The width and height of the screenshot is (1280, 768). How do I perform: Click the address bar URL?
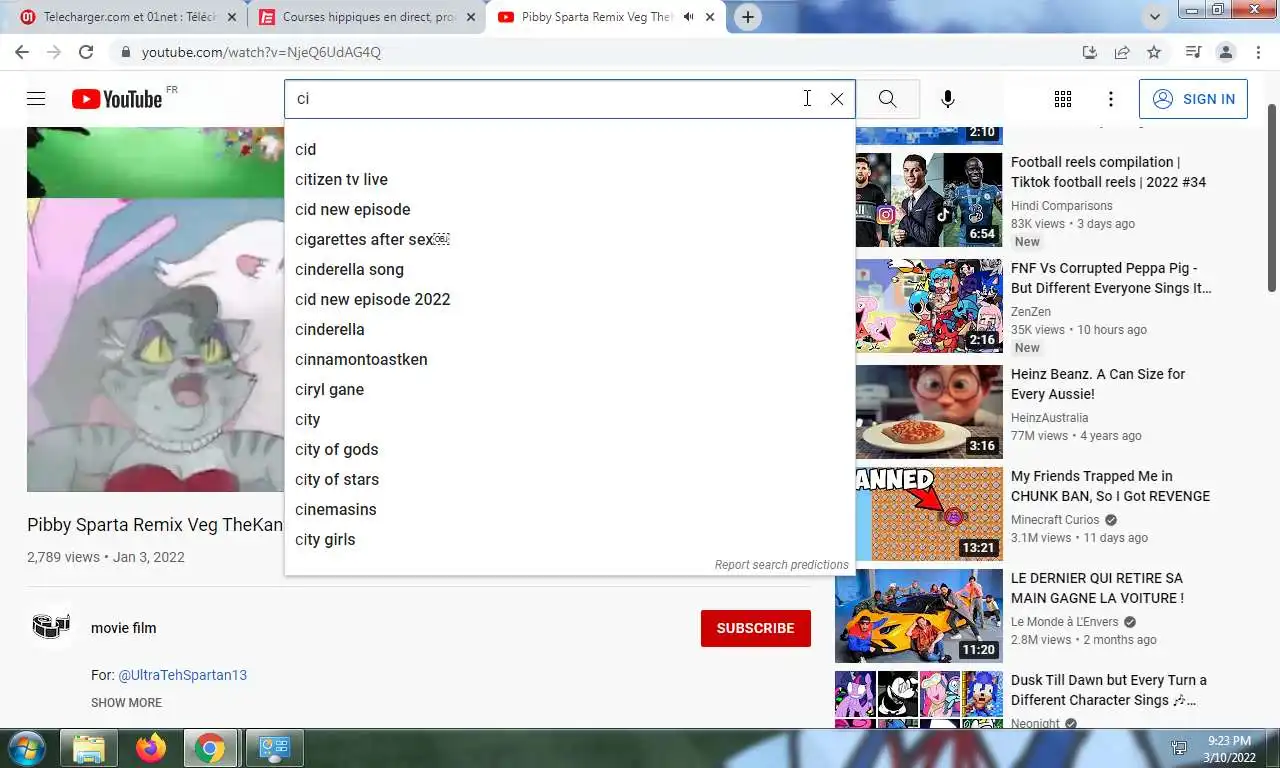pos(261,52)
